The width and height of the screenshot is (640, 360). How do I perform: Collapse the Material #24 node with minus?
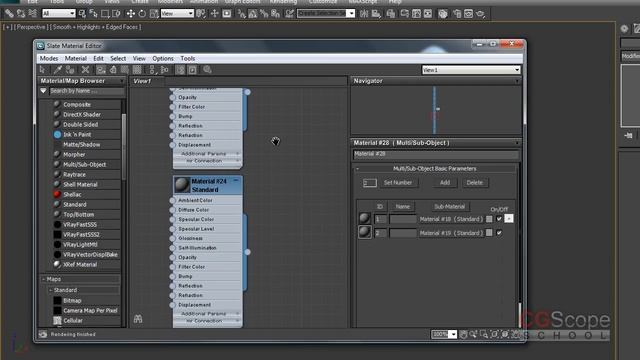236,180
